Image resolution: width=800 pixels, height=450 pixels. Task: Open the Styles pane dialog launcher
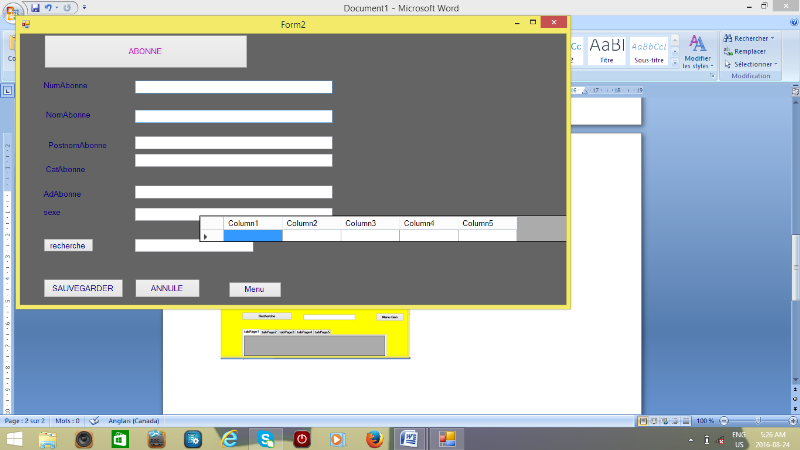pos(712,76)
